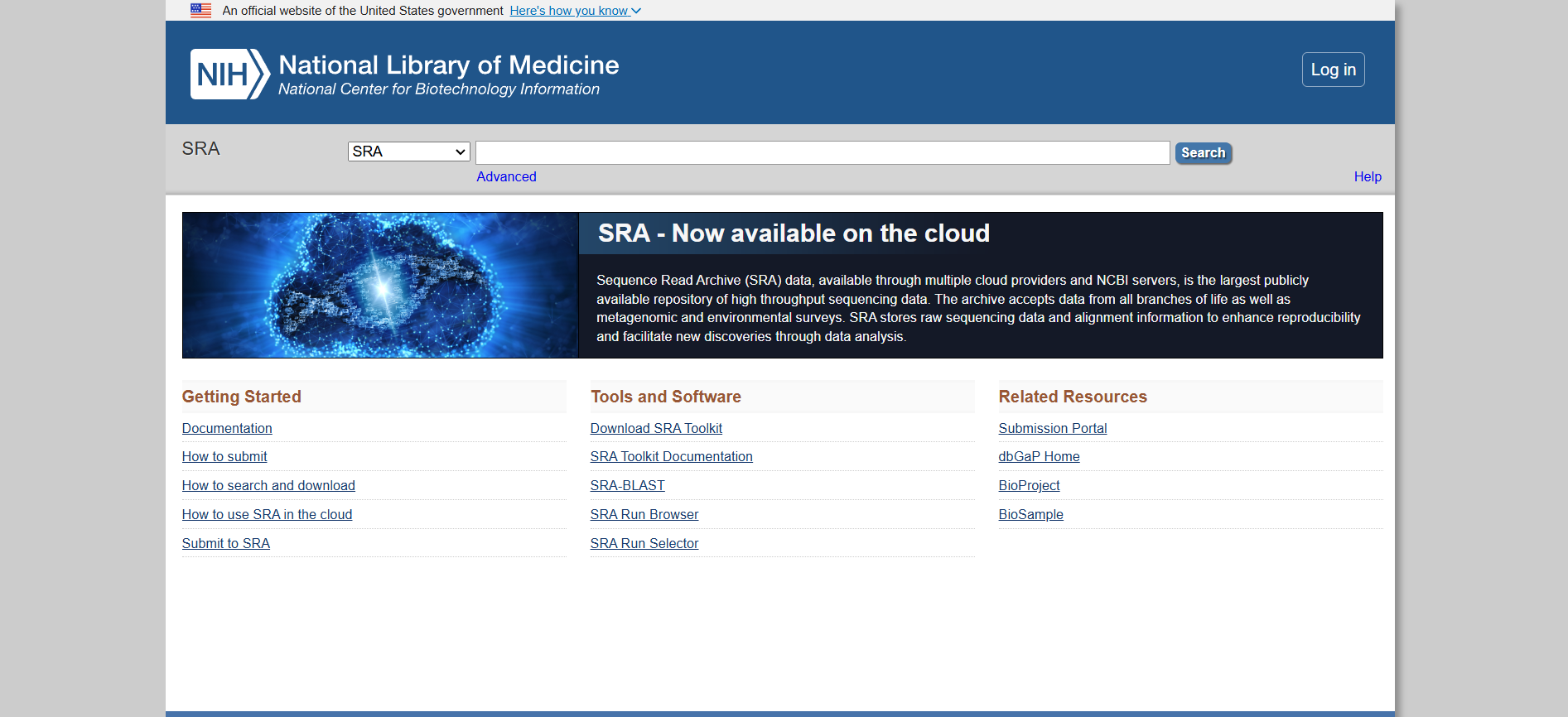Open "How to use SRA in the cloud"
This screenshot has width=1568, height=717.
267,514
